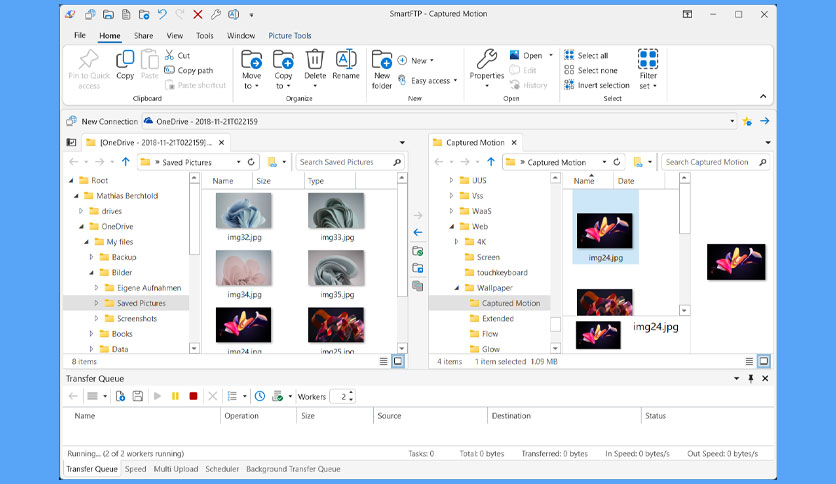This screenshot has width=836, height=484.
Task: Expand the address bar connection dropdown
Action: pyautogui.click(x=732, y=122)
